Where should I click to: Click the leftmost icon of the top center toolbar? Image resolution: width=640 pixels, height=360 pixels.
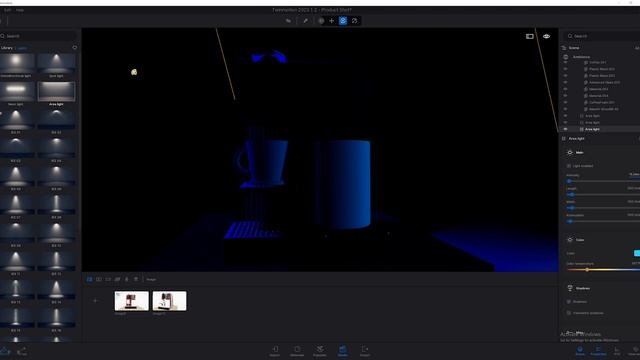click(x=289, y=21)
